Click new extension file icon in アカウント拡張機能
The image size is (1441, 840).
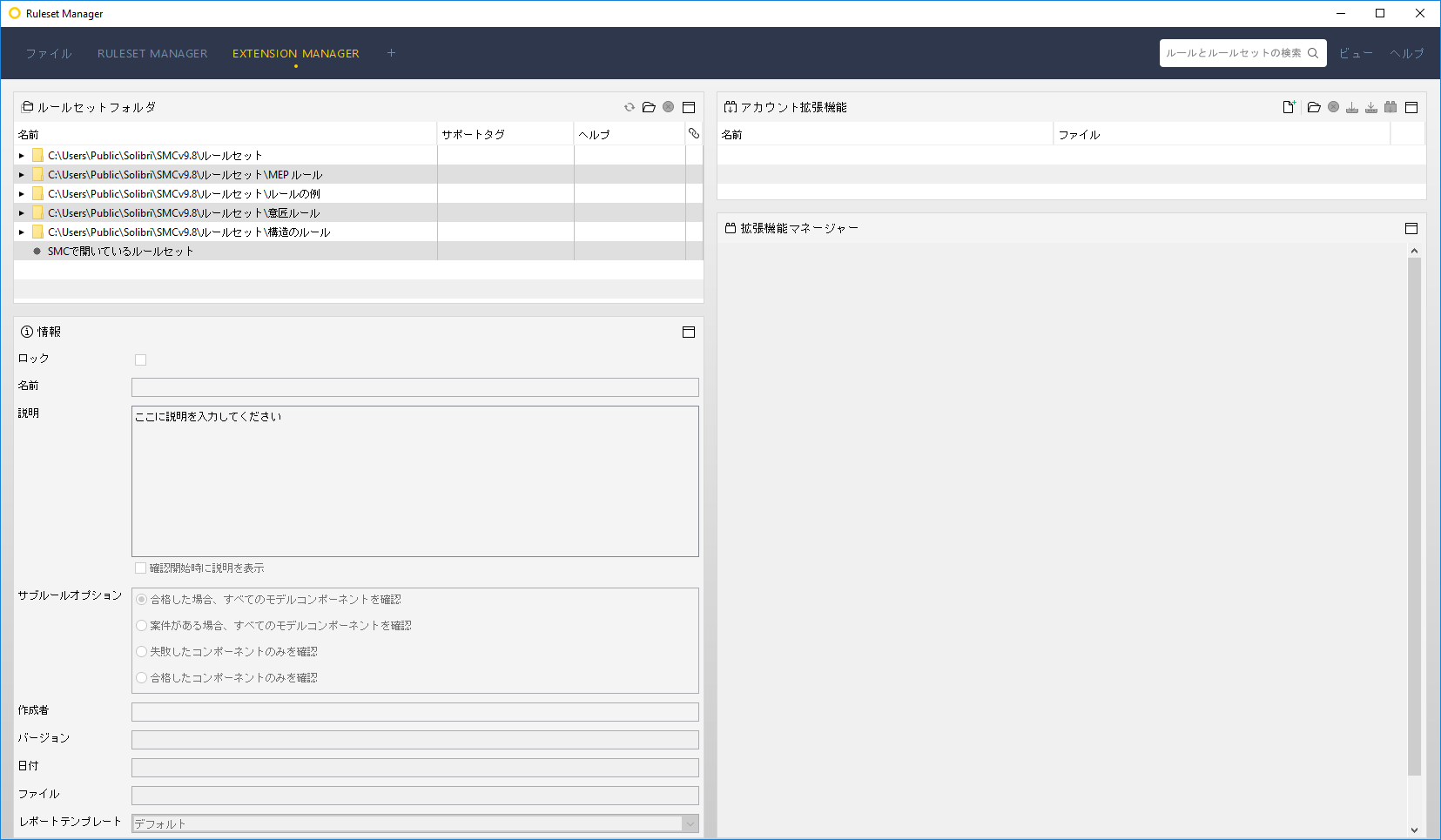click(x=1289, y=107)
